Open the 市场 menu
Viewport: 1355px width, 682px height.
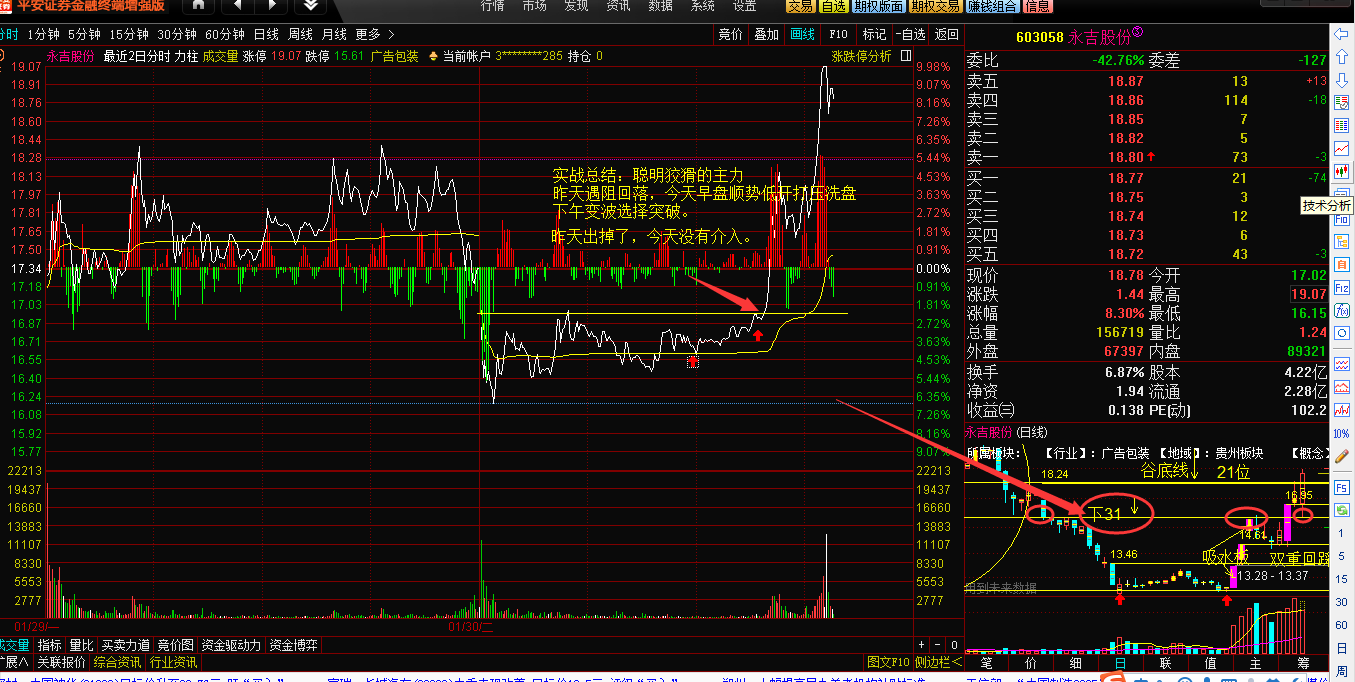pyautogui.click(x=534, y=6)
